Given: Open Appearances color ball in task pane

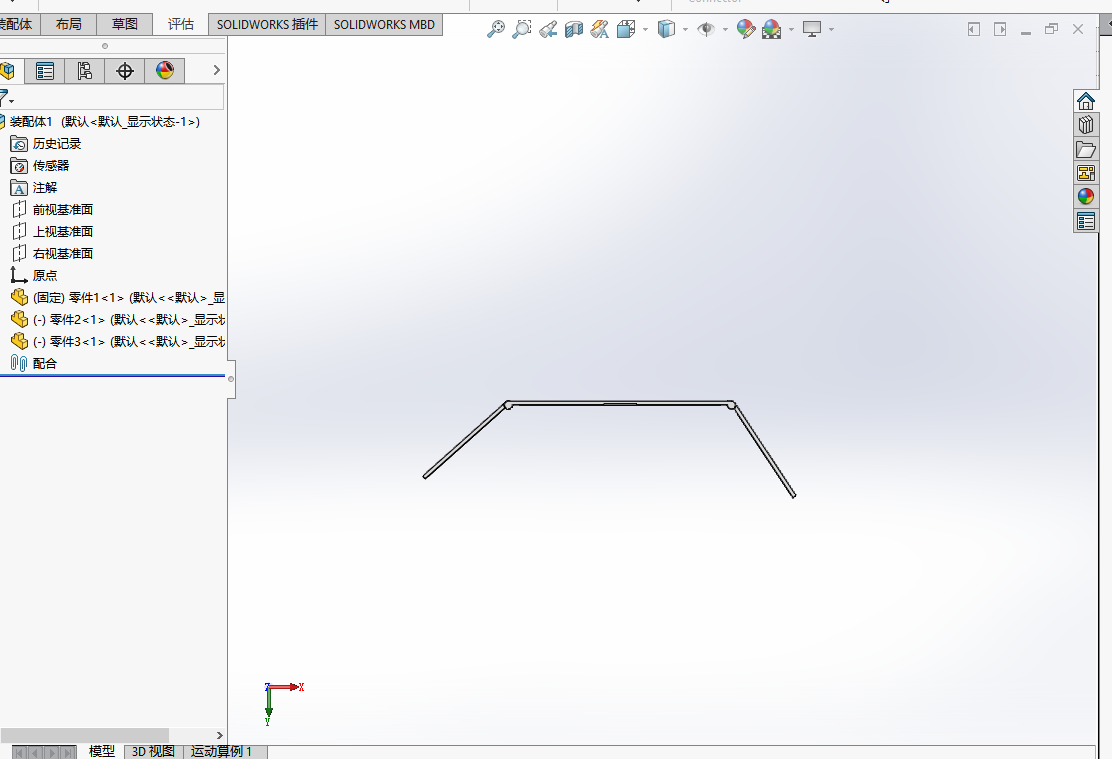Looking at the screenshot, I should pyautogui.click(x=1086, y=196).
